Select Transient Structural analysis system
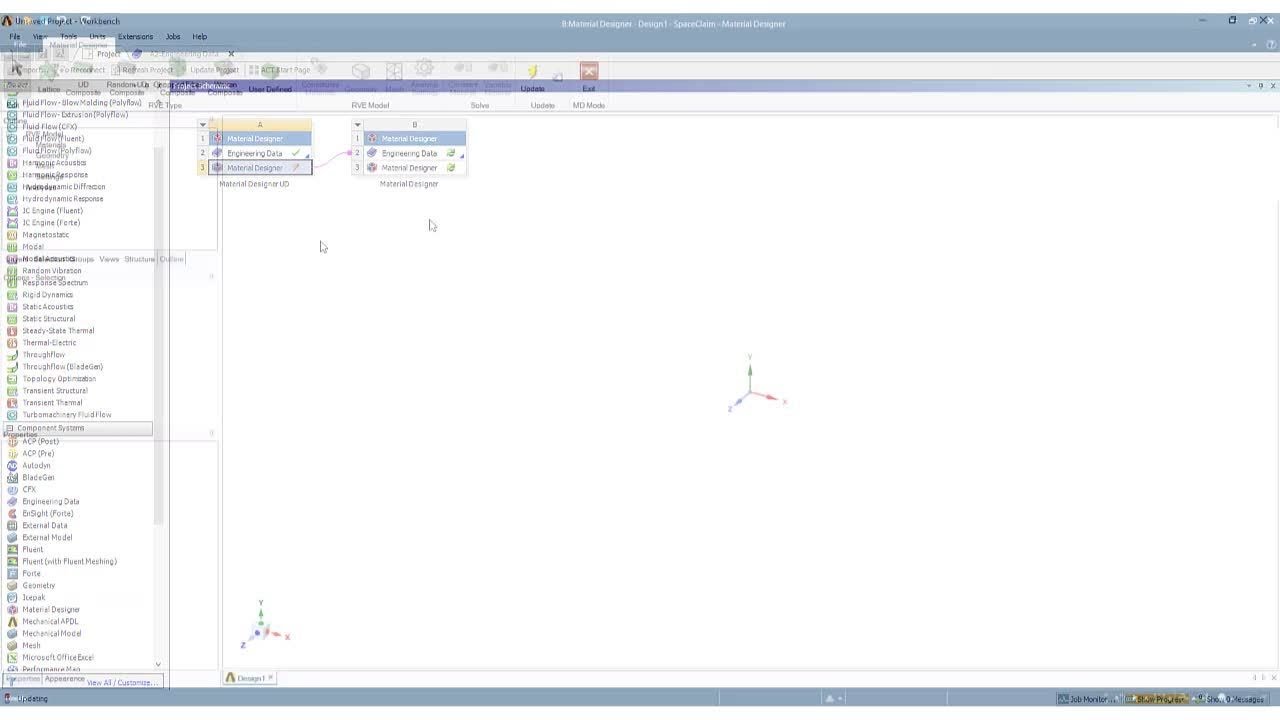Viewport: 1280px width, 720px height. tap(55, 391)
